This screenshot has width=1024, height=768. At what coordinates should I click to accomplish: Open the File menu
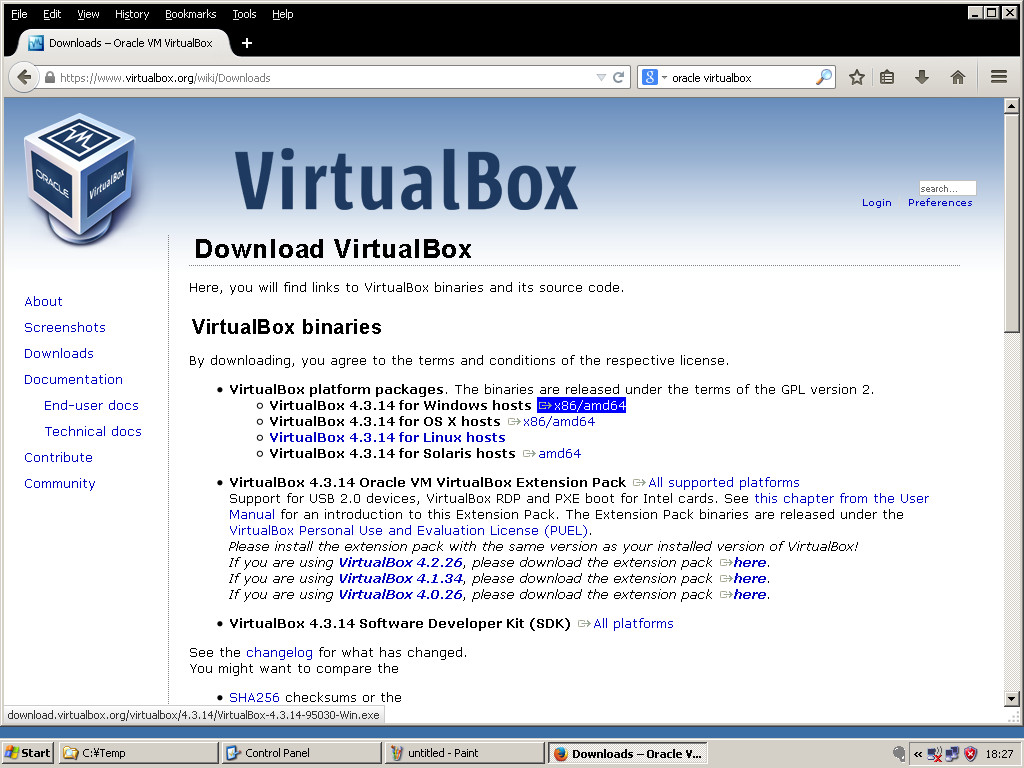[x=19, y=14]
